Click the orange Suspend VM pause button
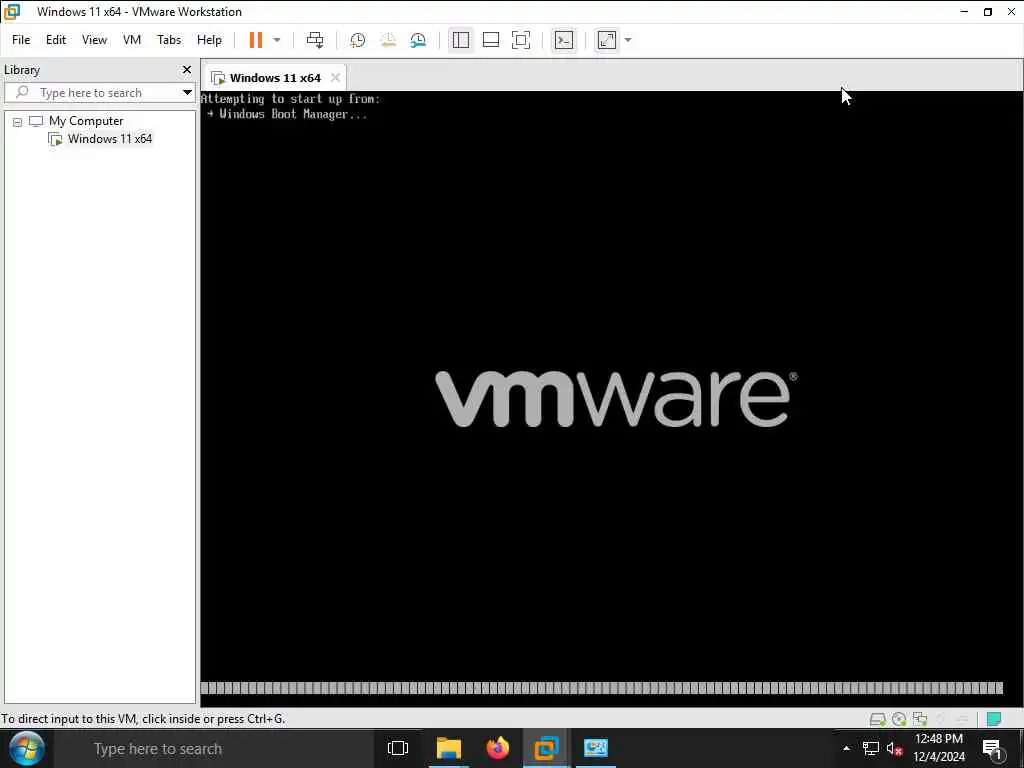This screenshot has height=768, width=1024. tap(255, 40)
